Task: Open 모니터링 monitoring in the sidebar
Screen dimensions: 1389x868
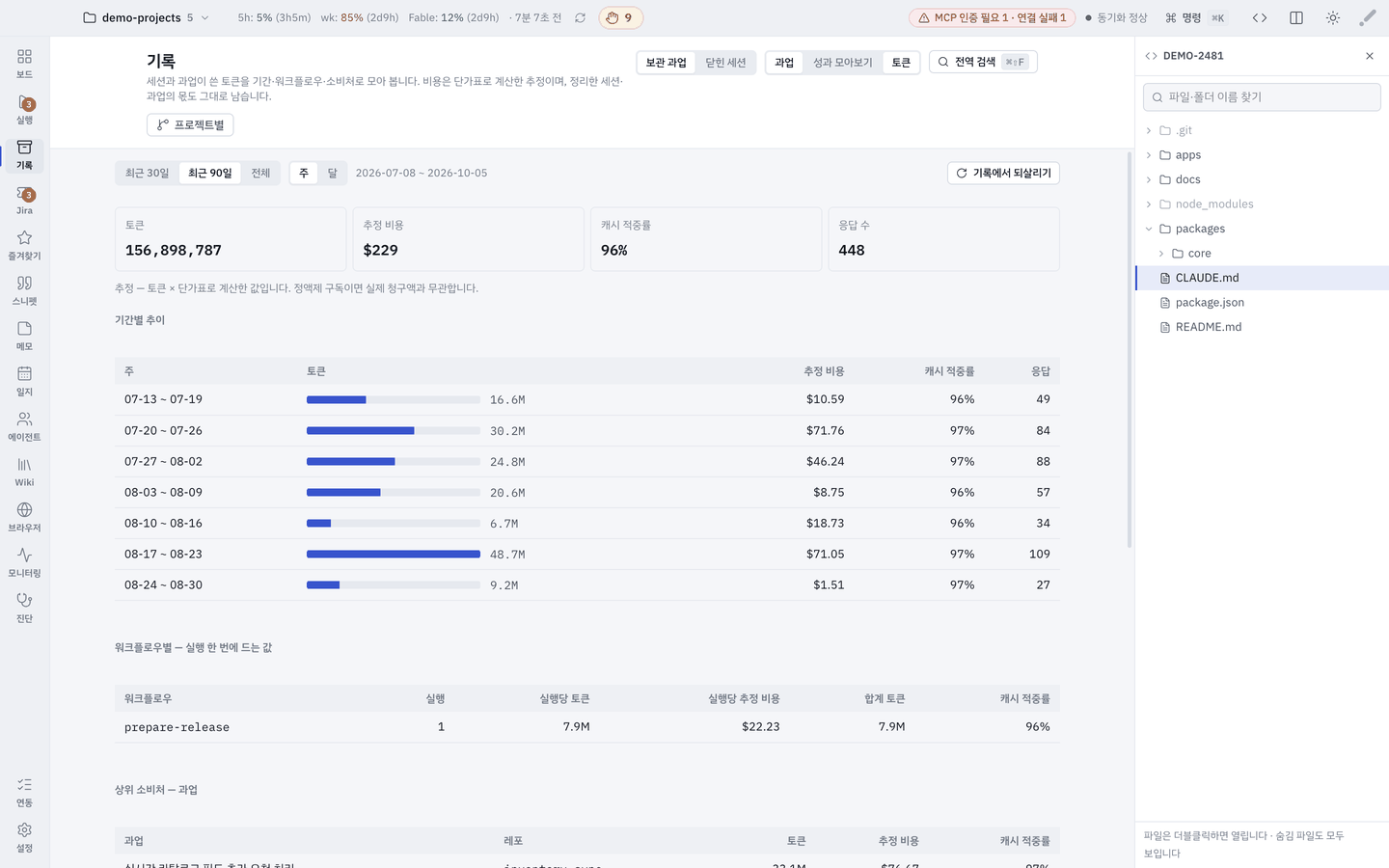Action: coord(24,562)
